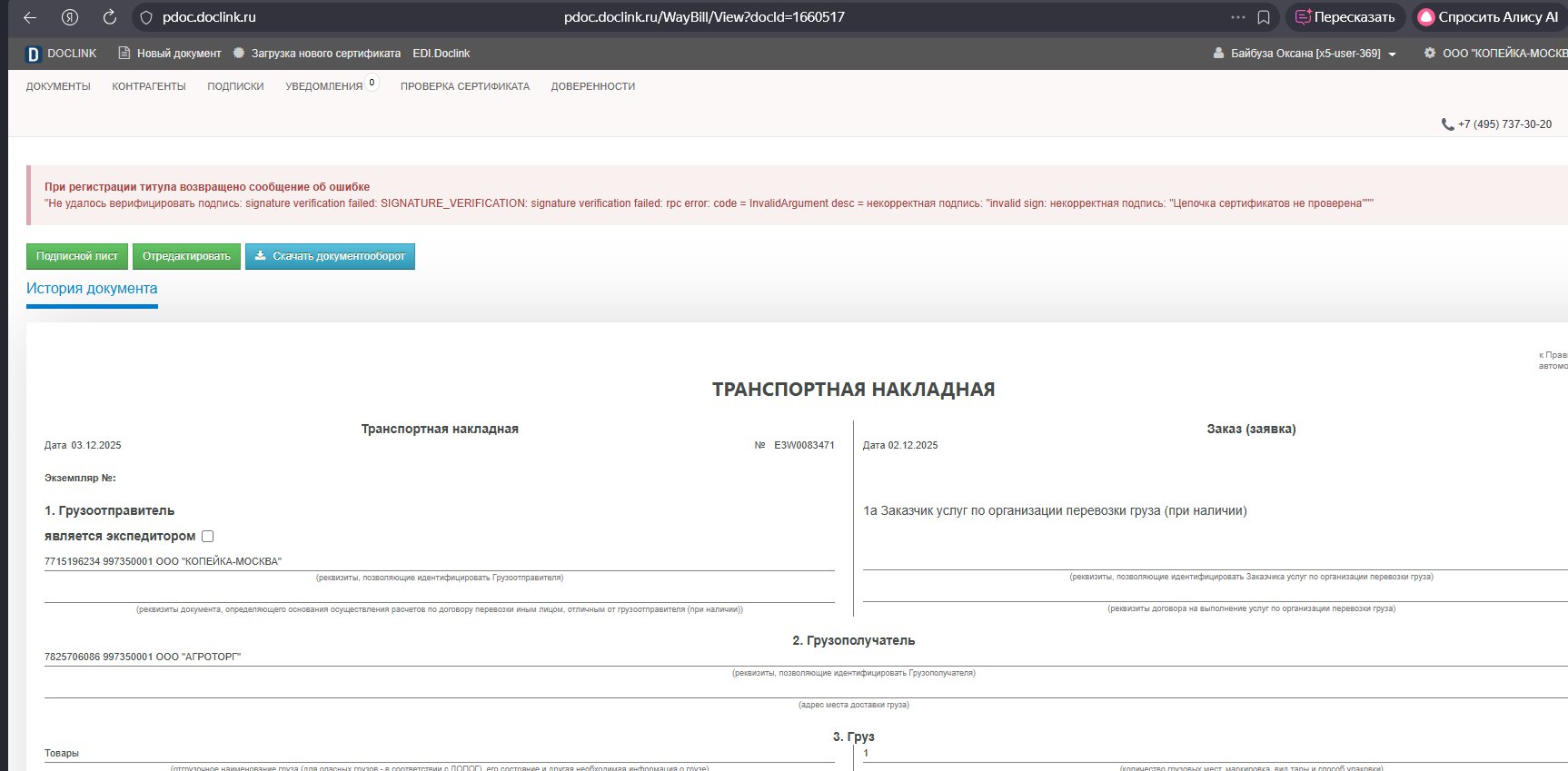Click the consignee line 7825706086 ООО "АГРОТОРГ"
1568x771 pixels.
143,657
